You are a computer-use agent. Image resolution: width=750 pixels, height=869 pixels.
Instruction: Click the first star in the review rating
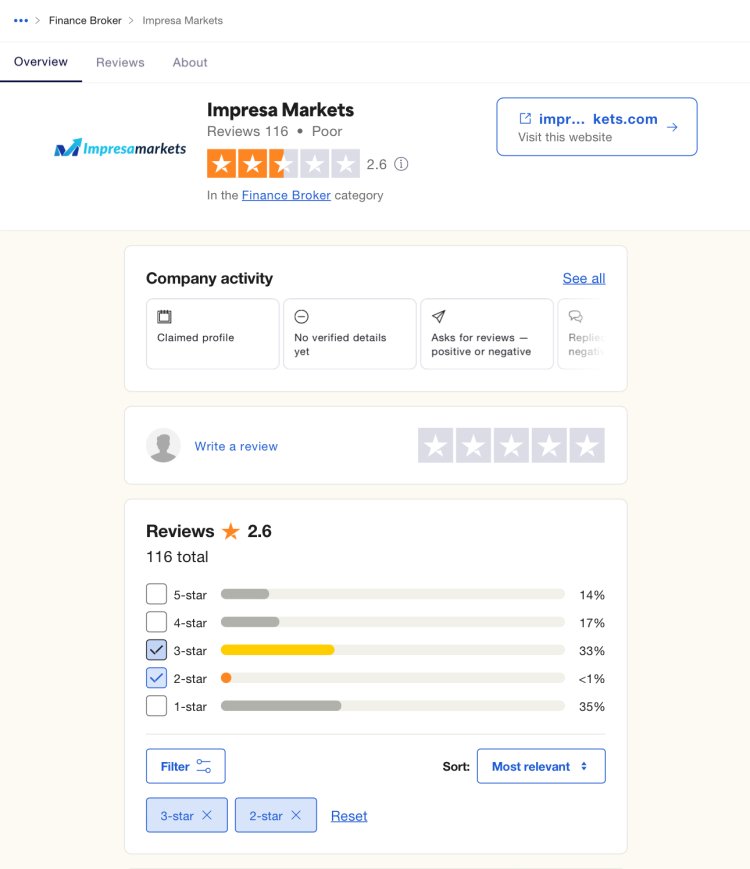pos(435,446)
